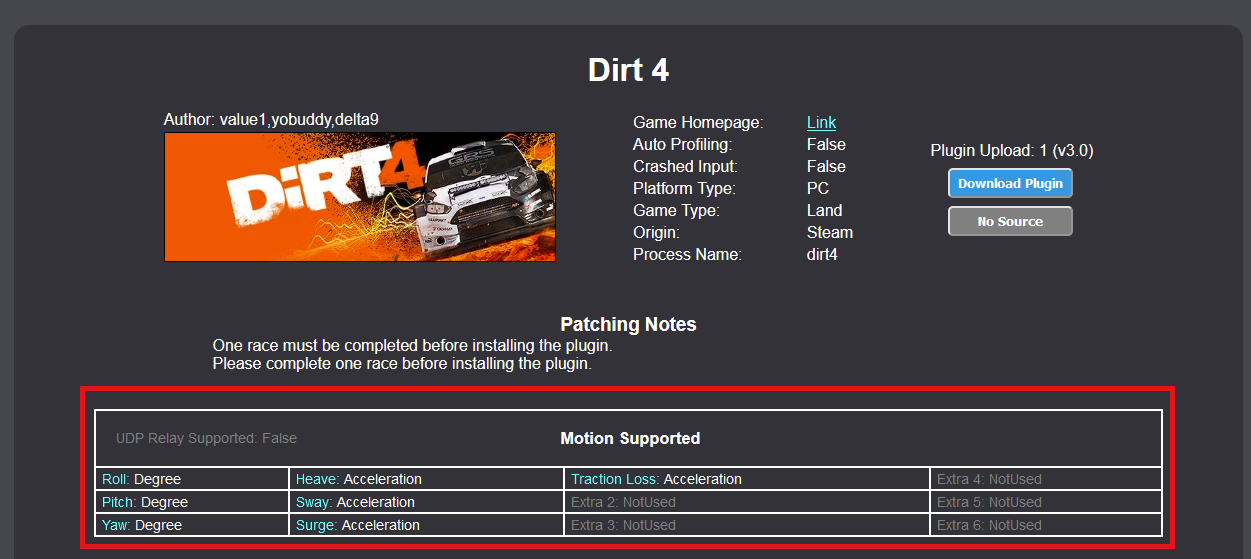This screenshot has height=559, width=1251.
Task: Click the Plugin Upload: 1 (v3.0) text
Action: [x=1012, y=151]
